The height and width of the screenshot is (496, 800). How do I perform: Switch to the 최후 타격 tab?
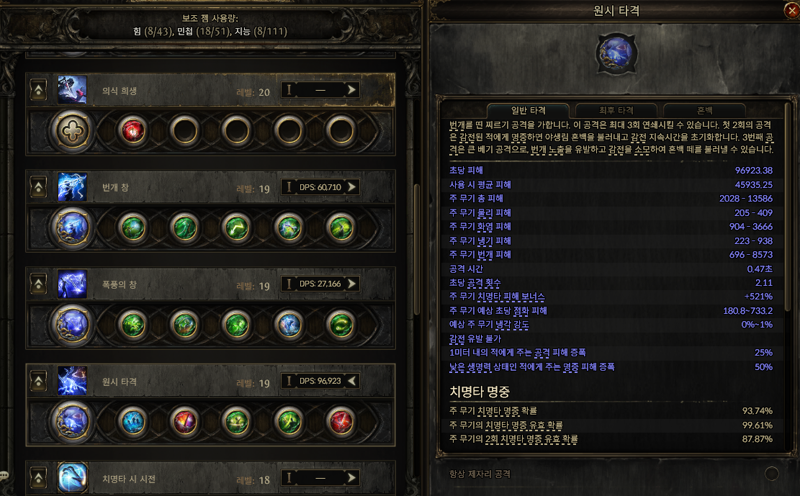click(616, 110)
